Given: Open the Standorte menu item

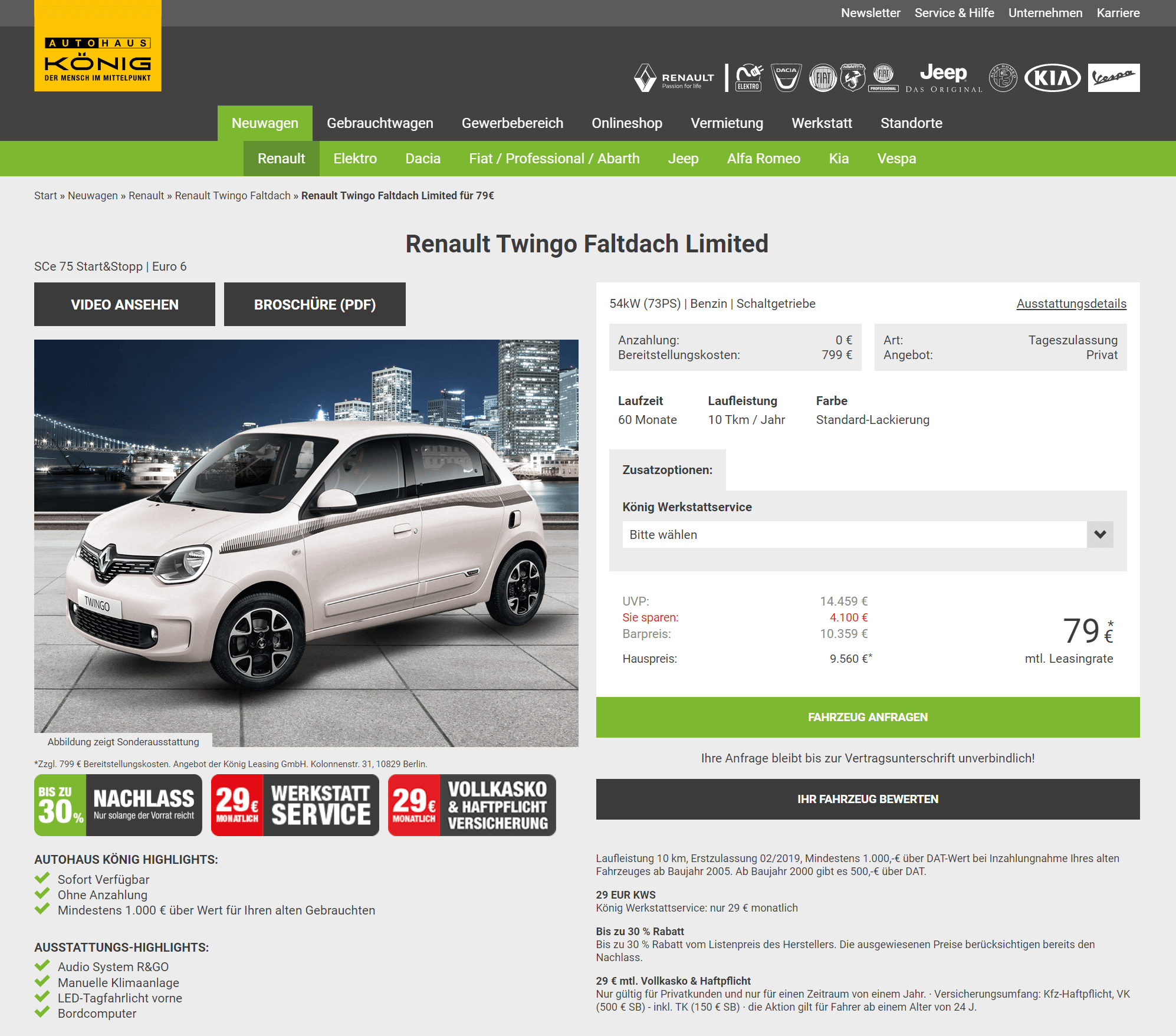Looking at the screenshot, I should [911, 123].
